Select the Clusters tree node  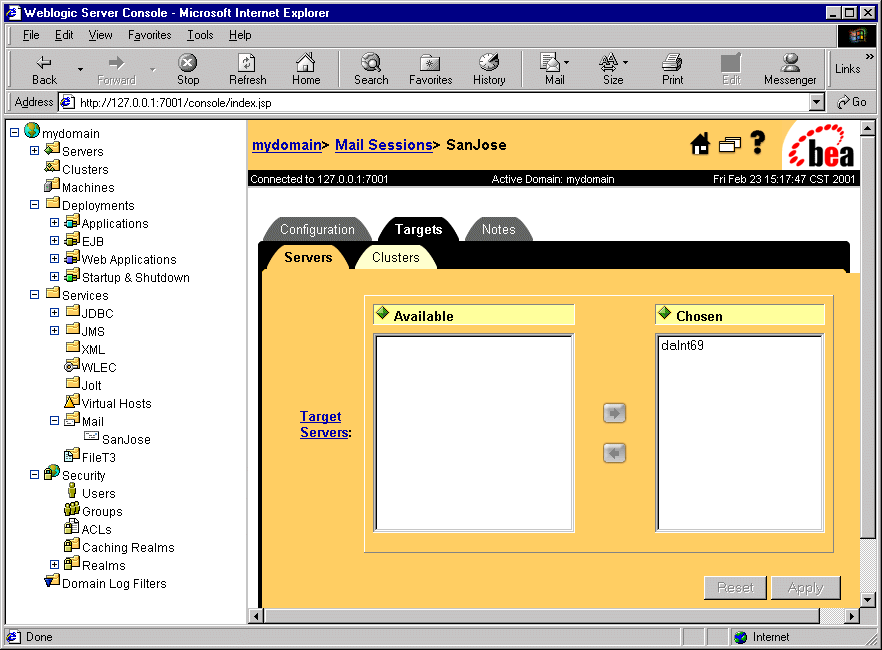[85, 170]
